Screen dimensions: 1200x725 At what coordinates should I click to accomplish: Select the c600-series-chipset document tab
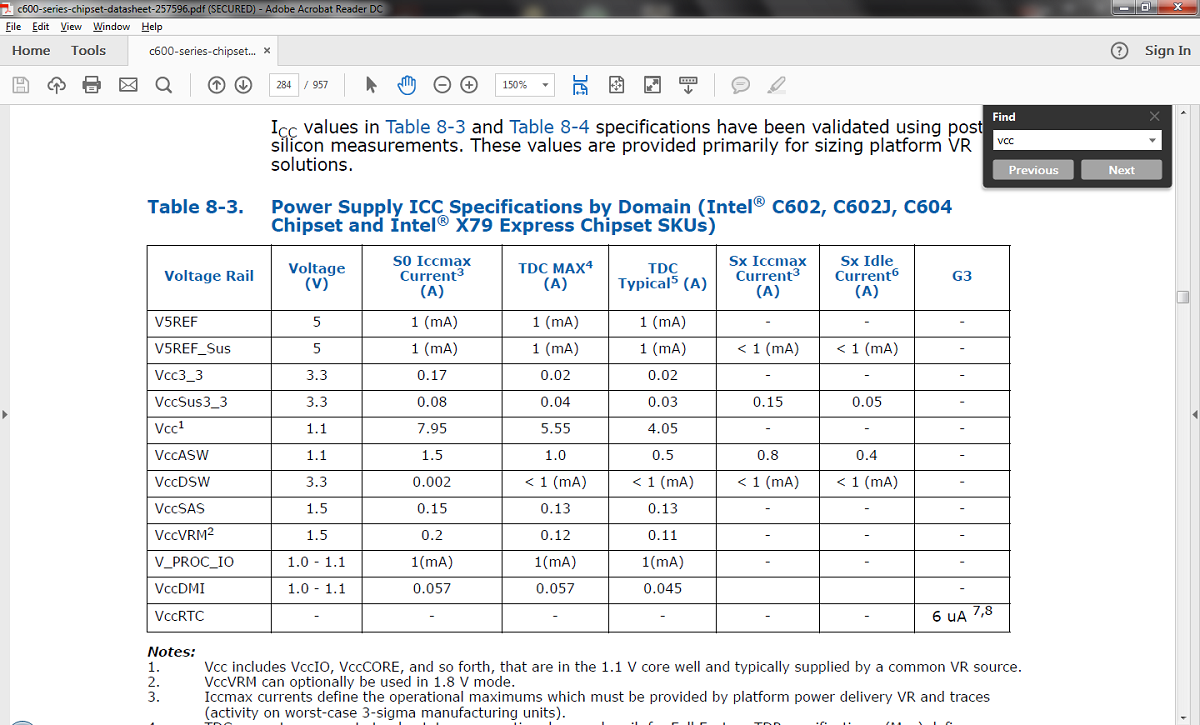[x=202, y=50]
